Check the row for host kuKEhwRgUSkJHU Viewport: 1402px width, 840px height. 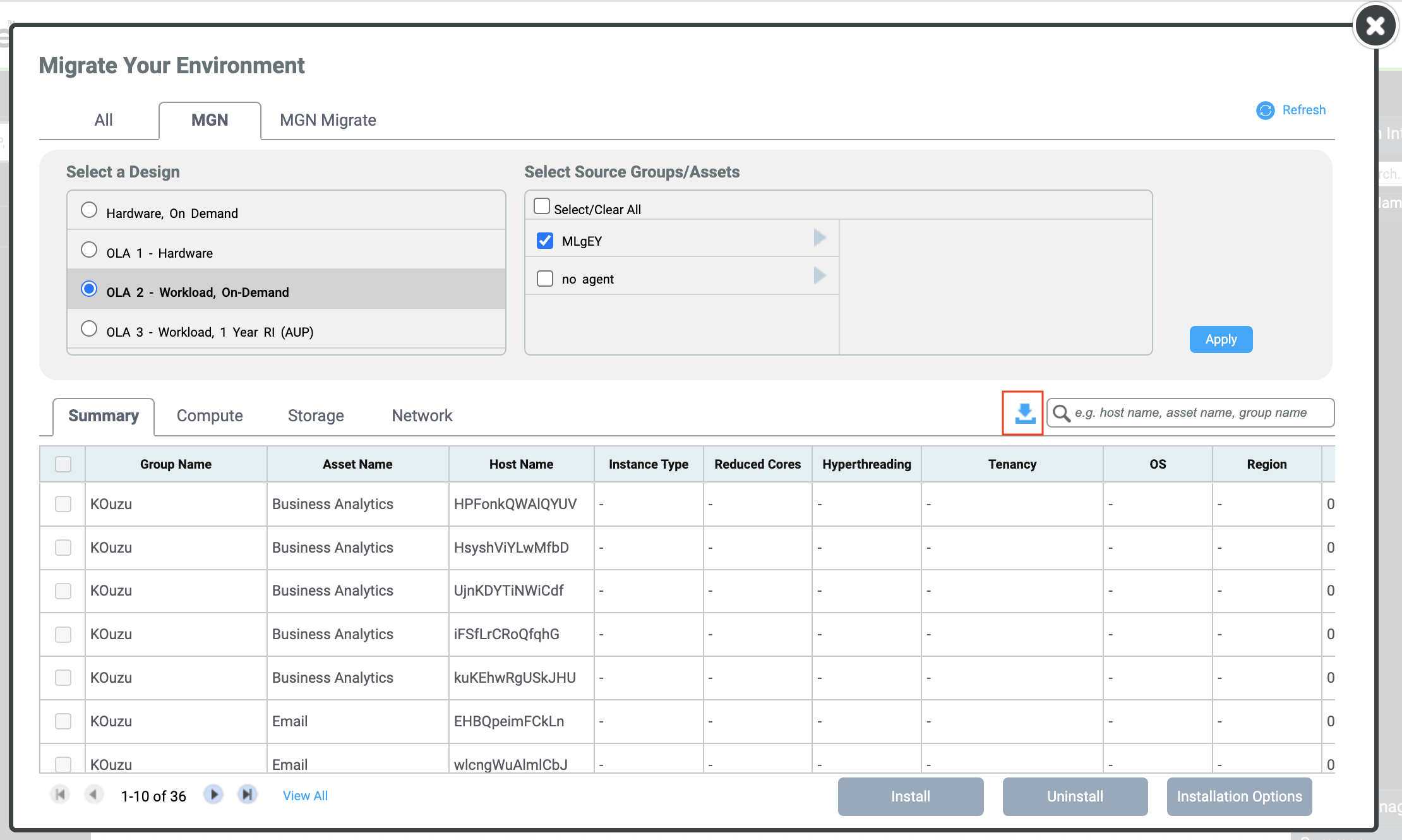[x=63, y=678]
